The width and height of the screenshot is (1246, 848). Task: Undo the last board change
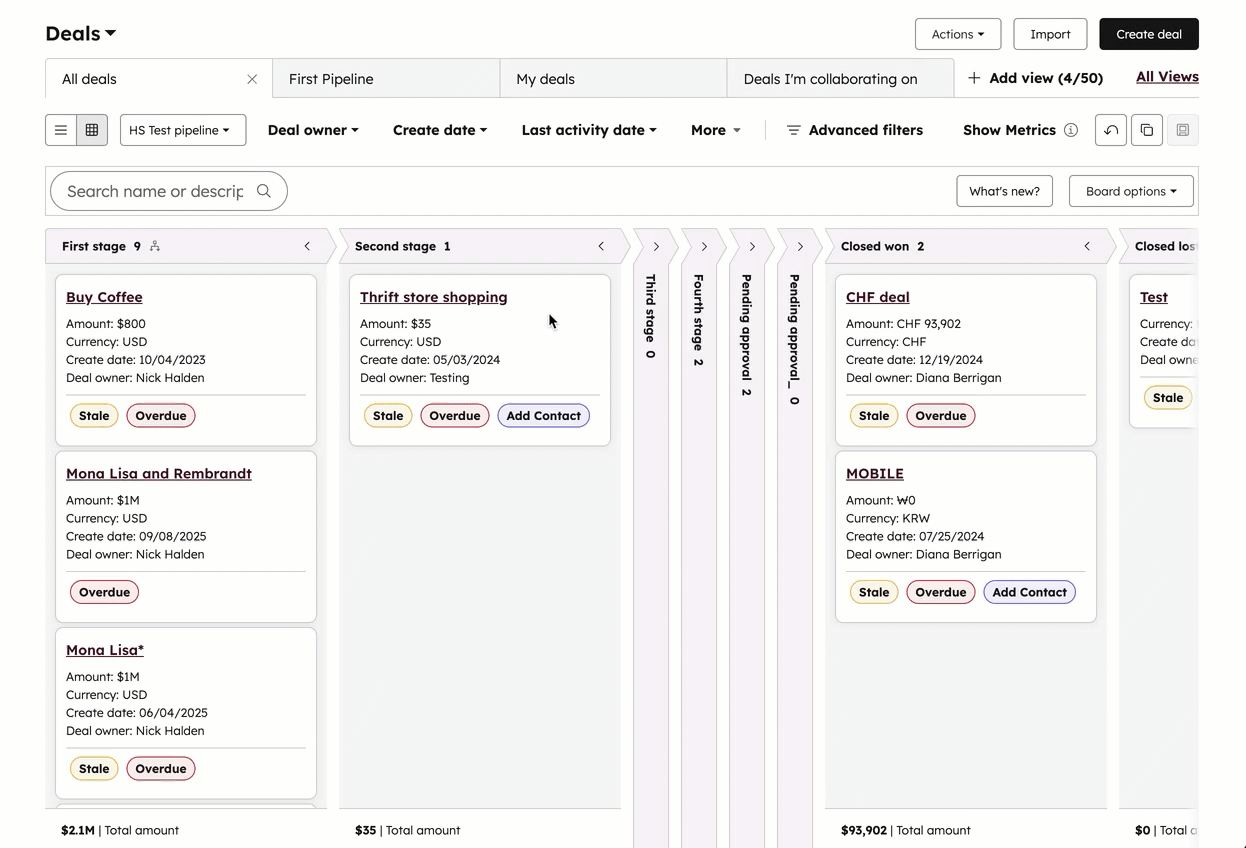click(x=1110, y=130)
